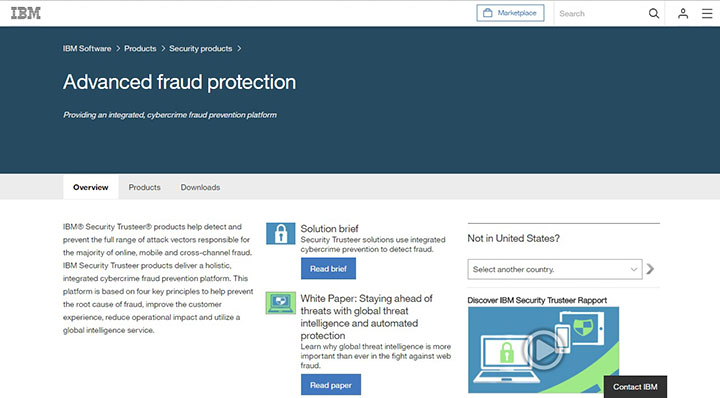
Task: Open the hamburger menu icon
Action: click(707, 13)
